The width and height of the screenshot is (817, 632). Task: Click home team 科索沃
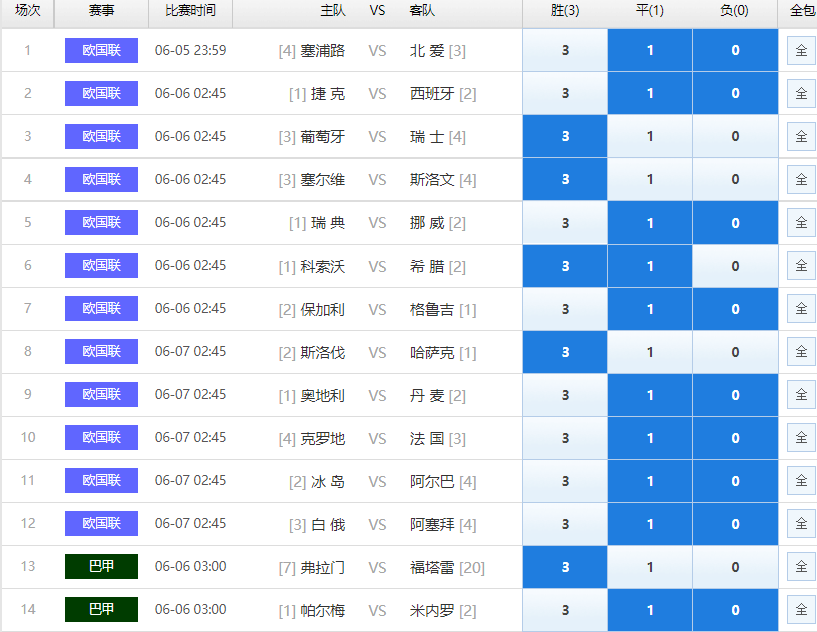click(323, 267)
